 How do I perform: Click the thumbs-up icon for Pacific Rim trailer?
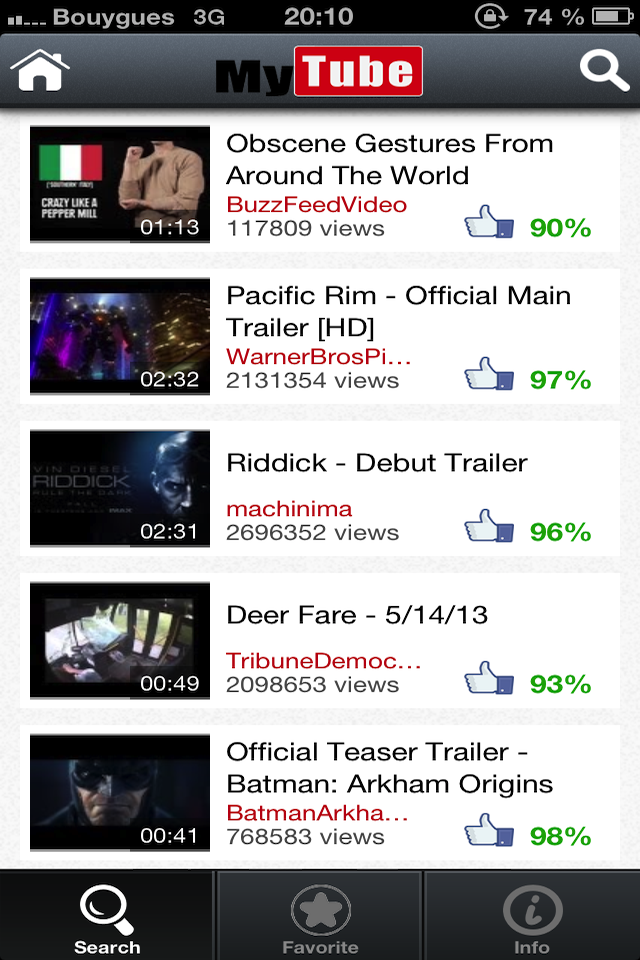488,373
